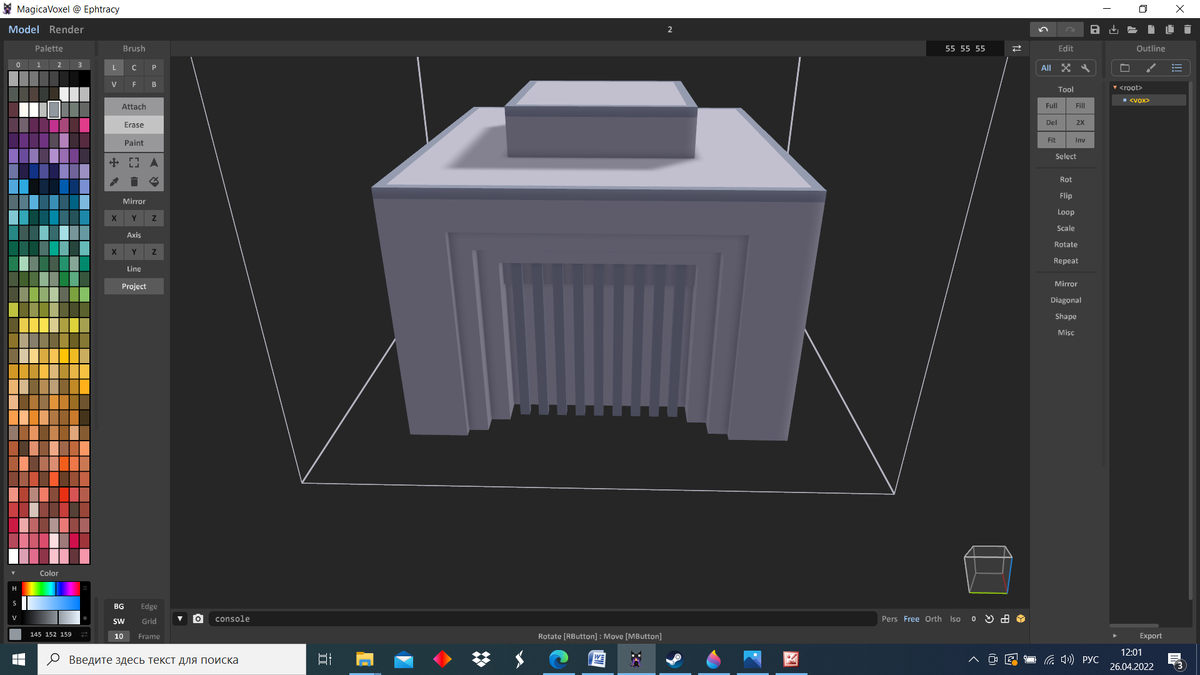The image size is (1200, 675).
Task: Activate the Attach brush mode
Action: point(134,106)
